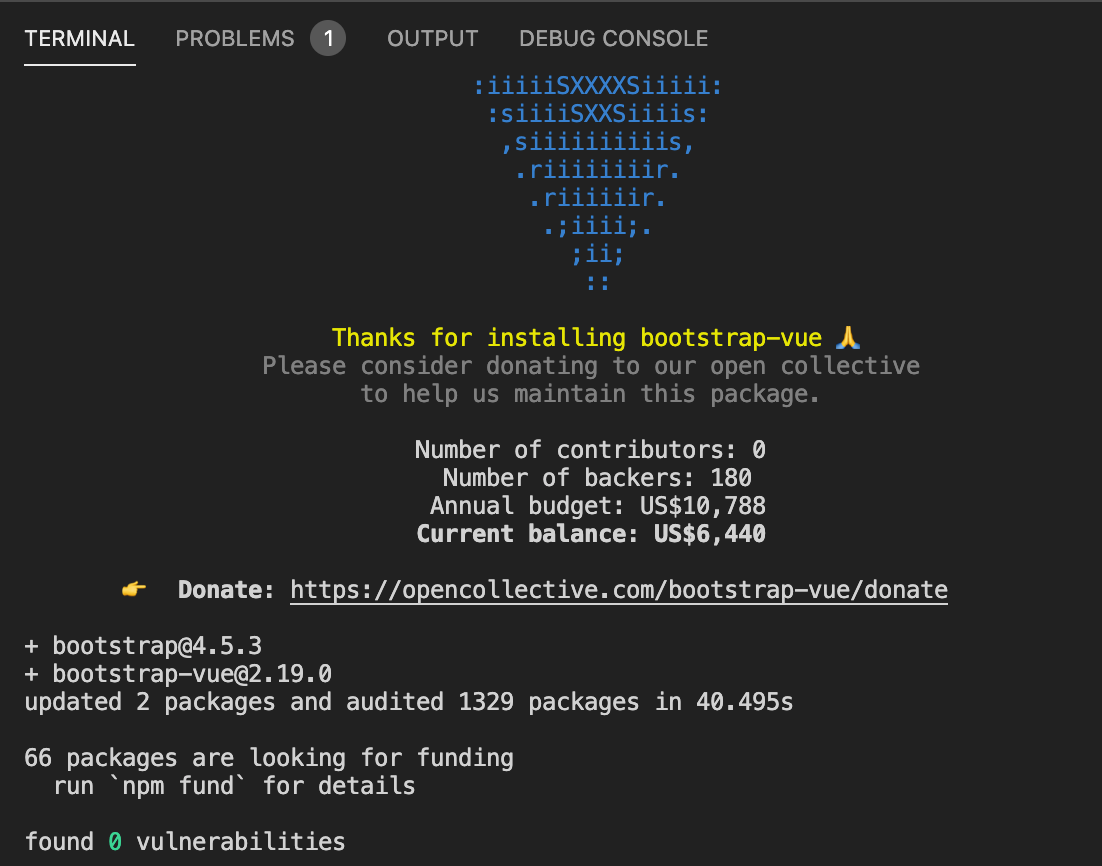Click the praying hands emoji after bootstrap-vue

click(x=848, y=337)
